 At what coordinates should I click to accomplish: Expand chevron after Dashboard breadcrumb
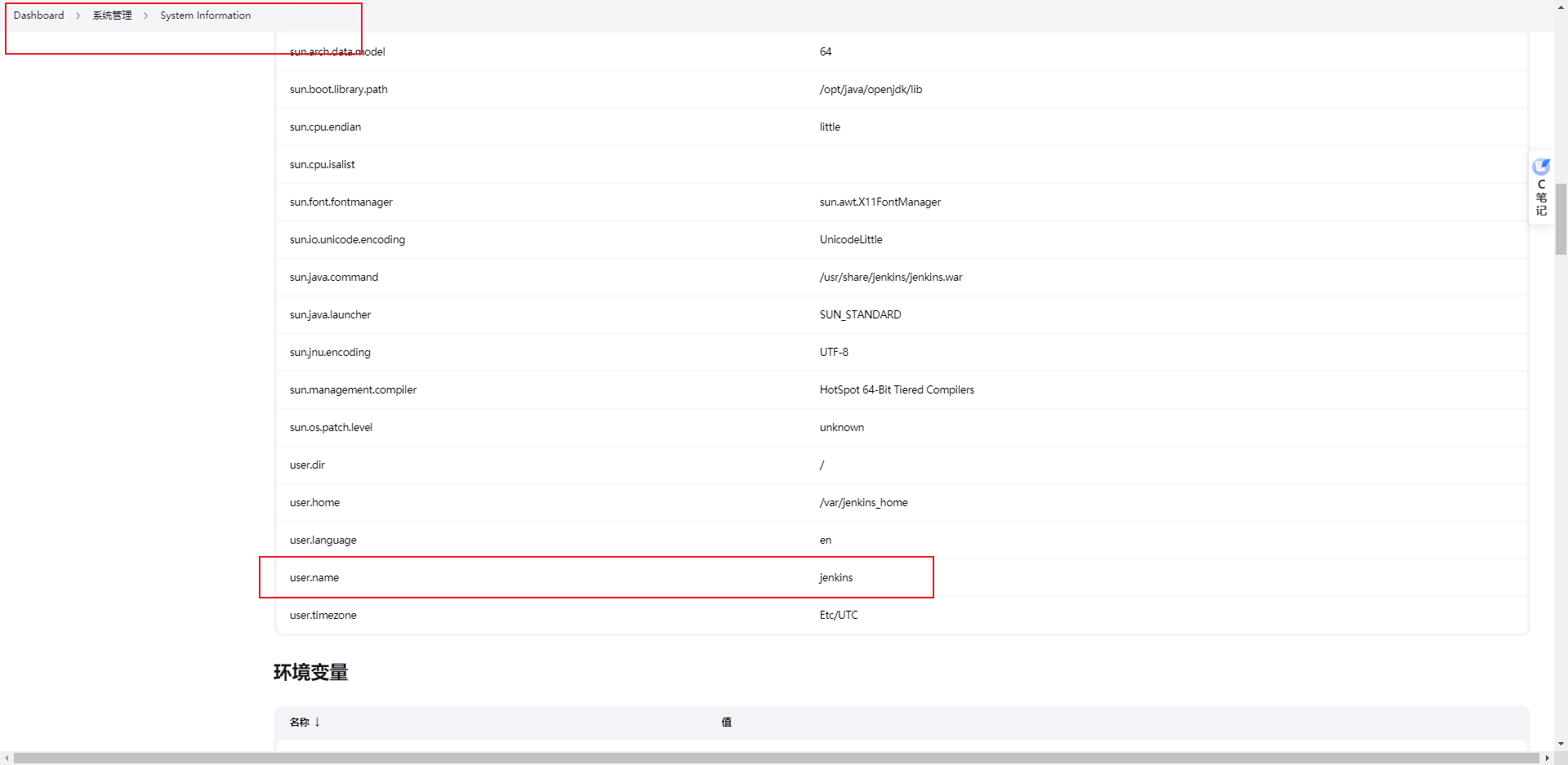78,16
